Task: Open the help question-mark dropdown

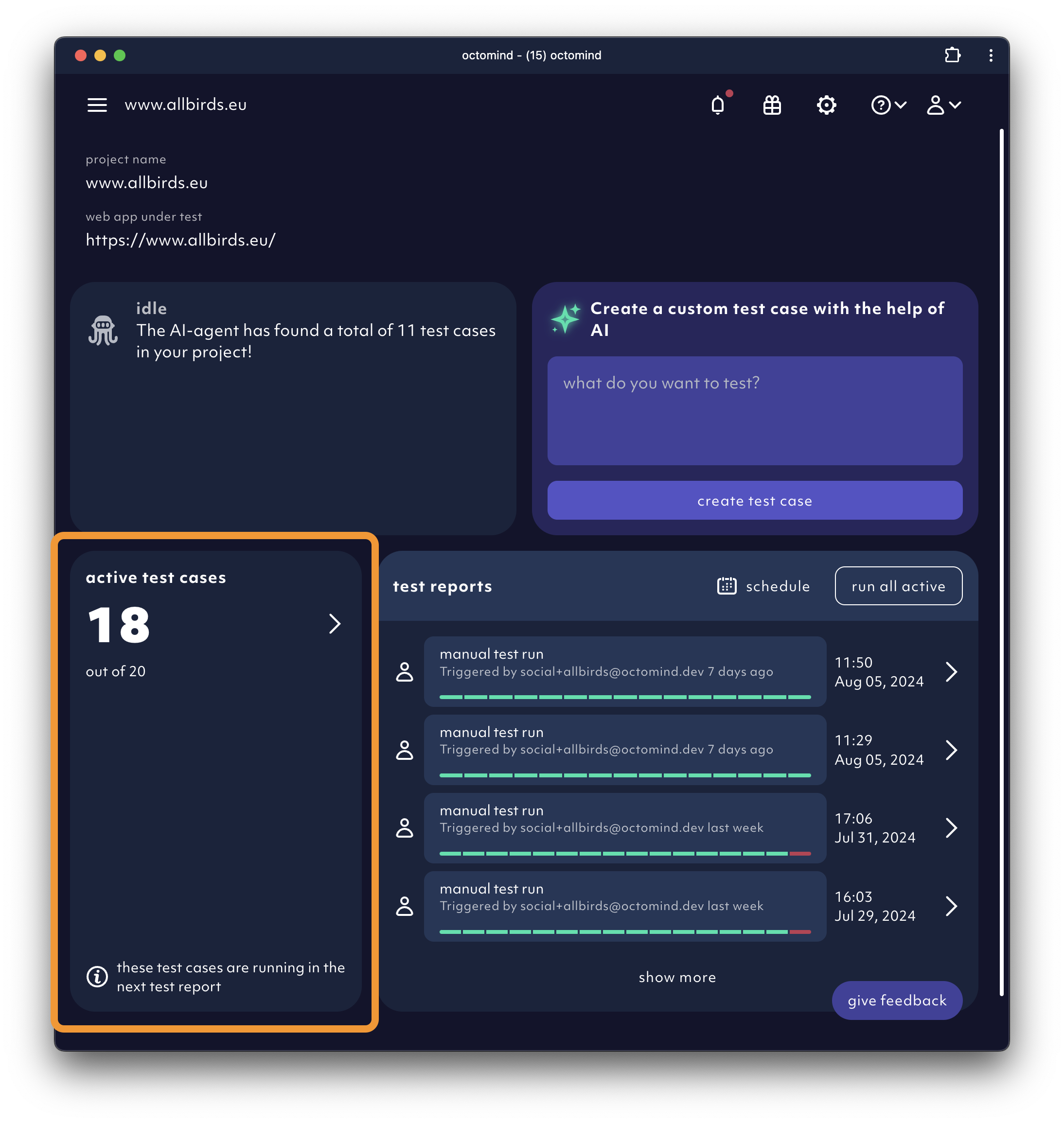Action: (x=889, y=105)
